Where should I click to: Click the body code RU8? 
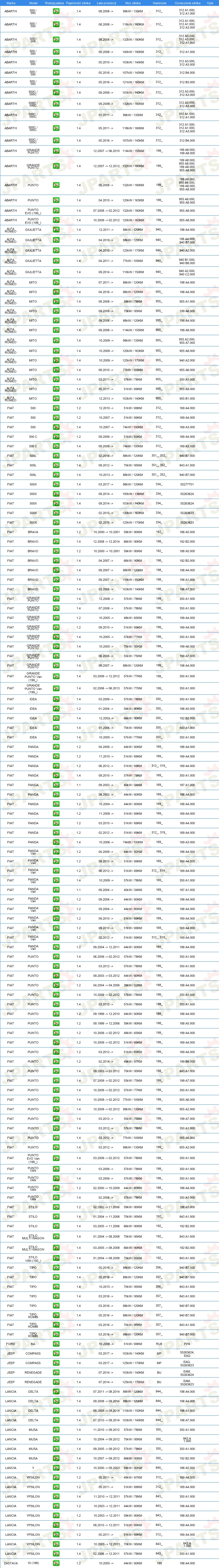(159, 1343)
